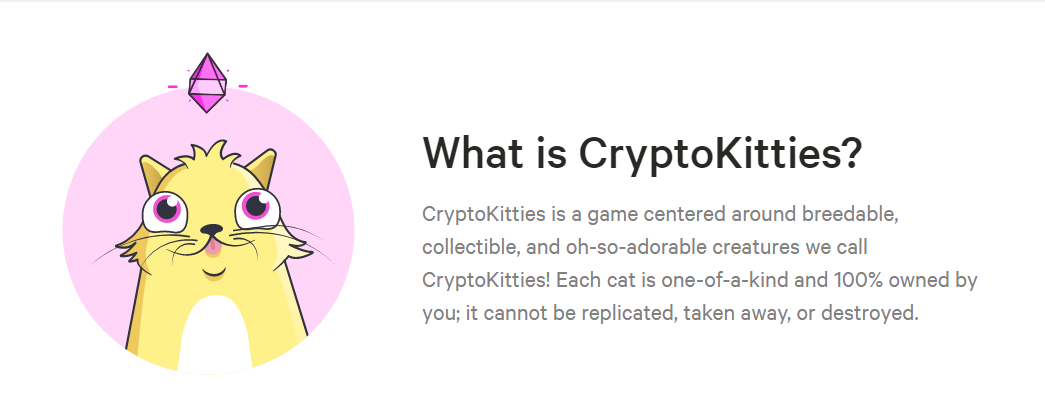Click the word "collectible" in the paragraph
The height and width of the screenshot is (403, 1045).
click(470, 246)
